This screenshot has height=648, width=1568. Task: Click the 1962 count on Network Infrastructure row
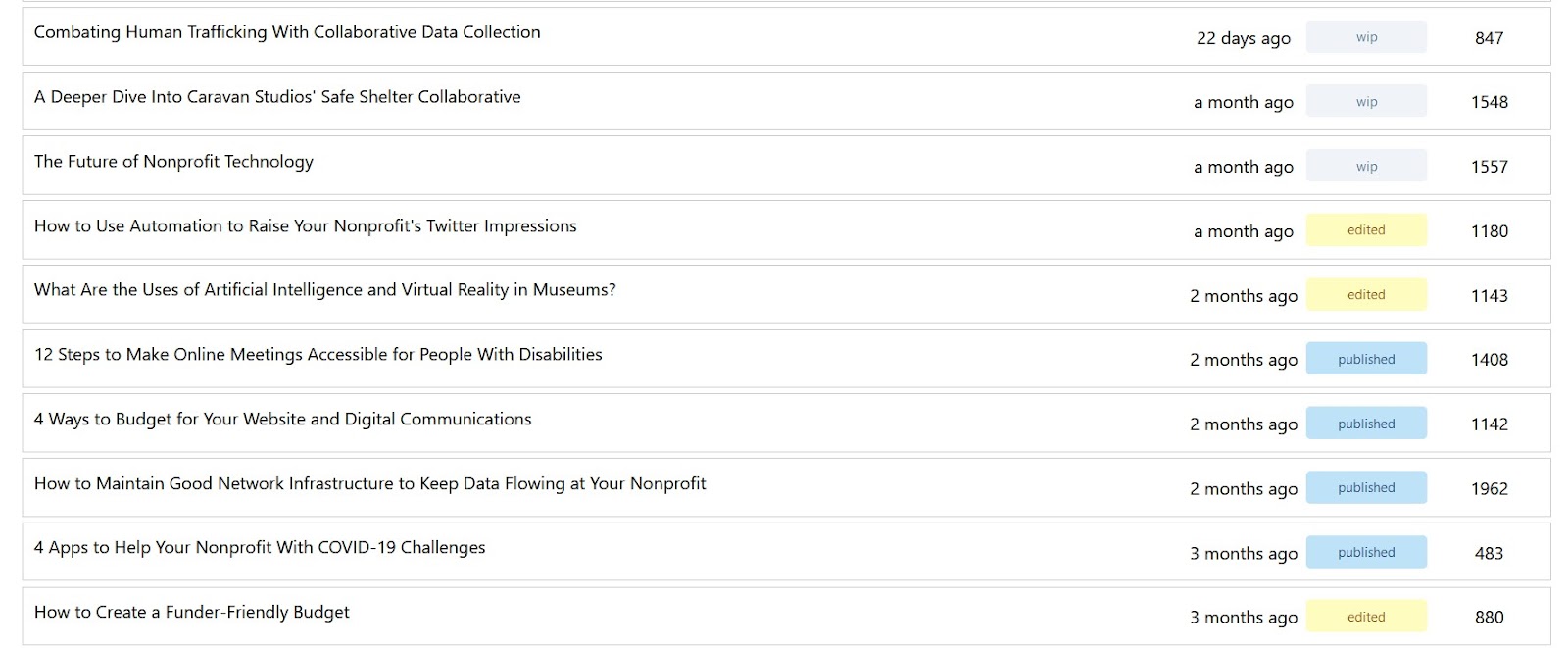[x=1489, y=489]
